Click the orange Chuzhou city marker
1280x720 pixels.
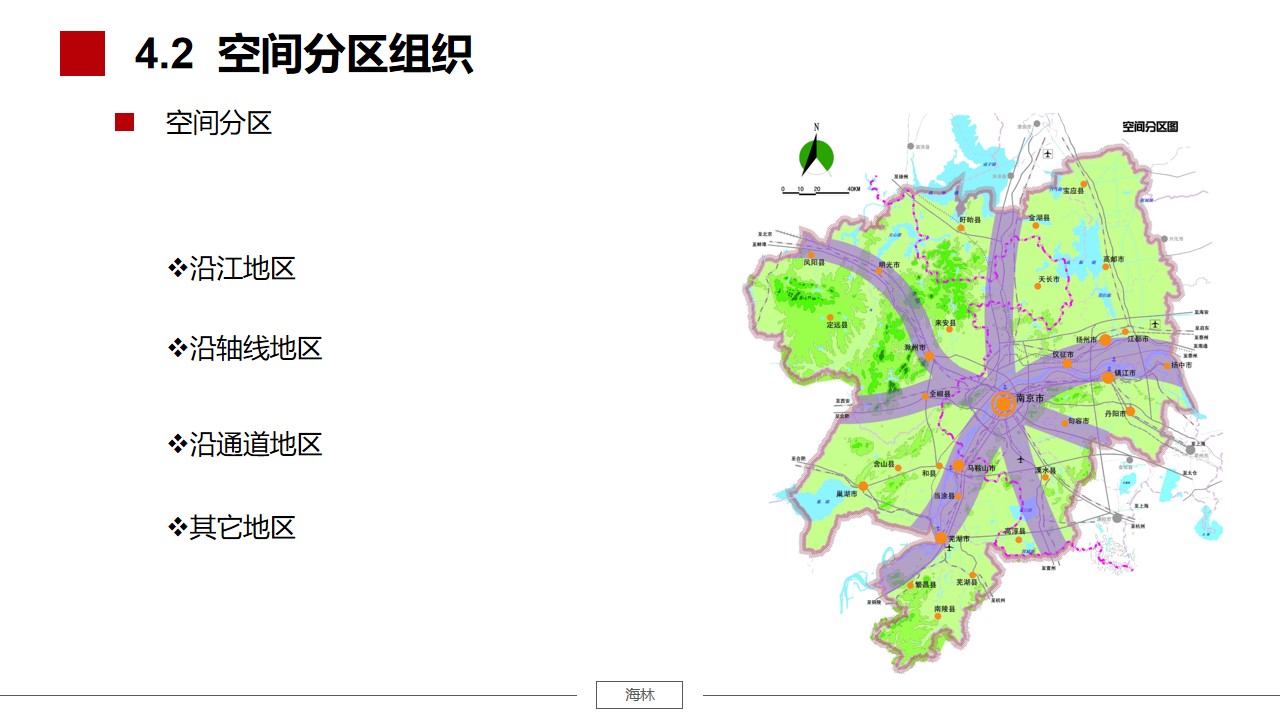(928, 356)
